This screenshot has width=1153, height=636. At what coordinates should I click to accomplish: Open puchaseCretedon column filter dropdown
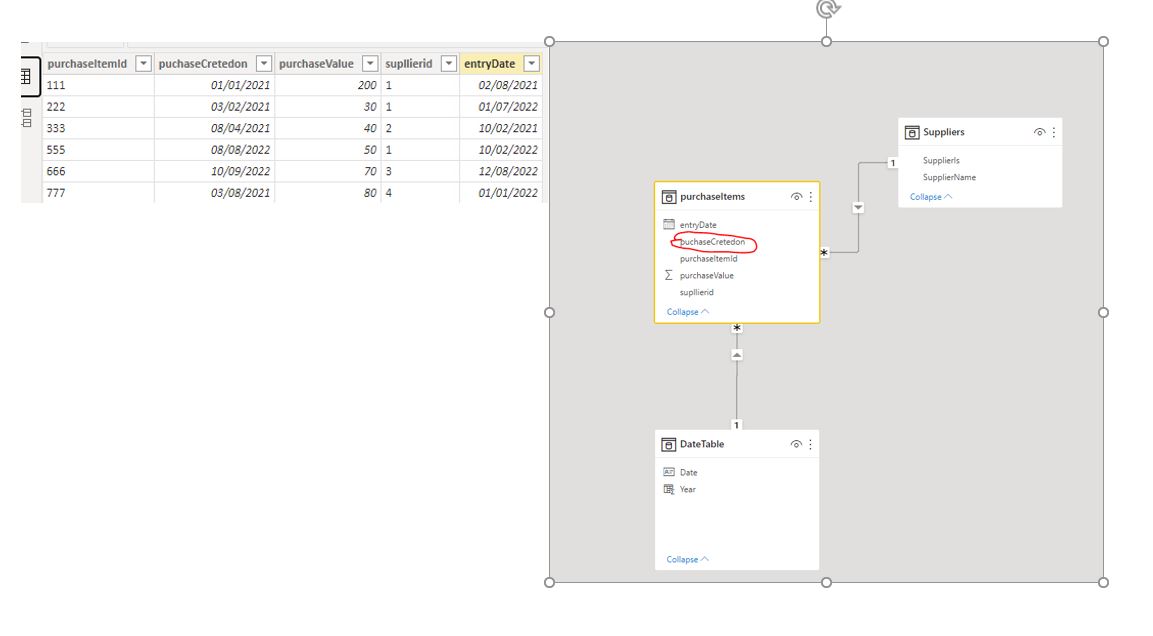tap(264, 64)
